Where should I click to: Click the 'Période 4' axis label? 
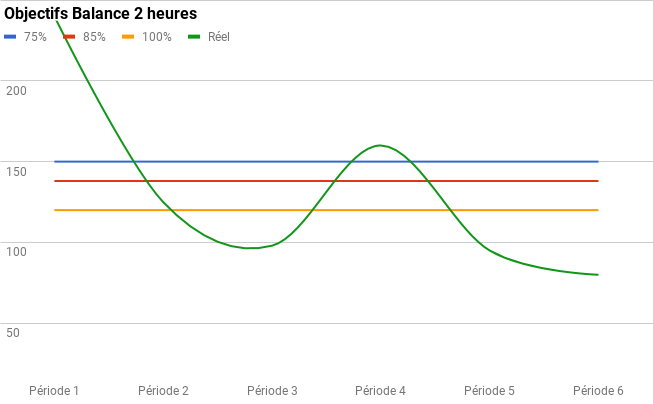pos(381,390)
